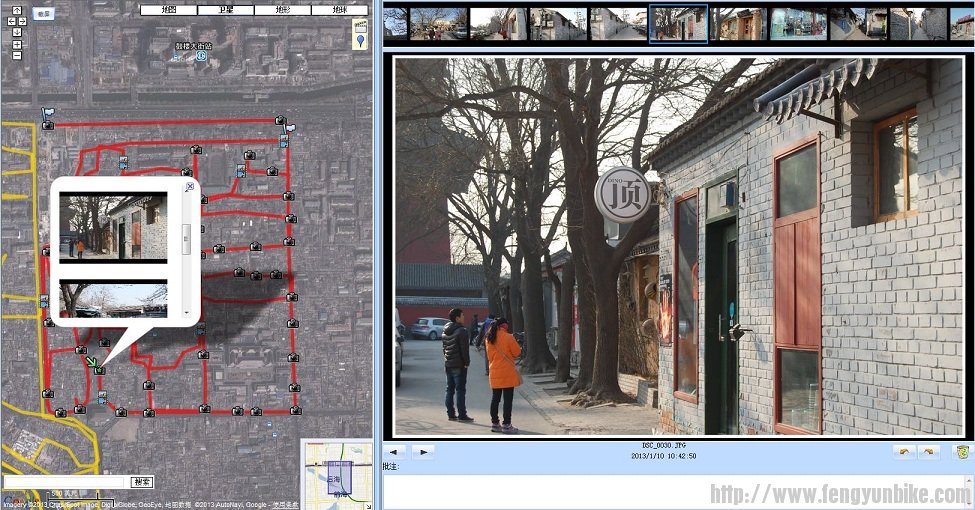Pan the map up with the arrow
975x510 pixels.
coord(17,10)
